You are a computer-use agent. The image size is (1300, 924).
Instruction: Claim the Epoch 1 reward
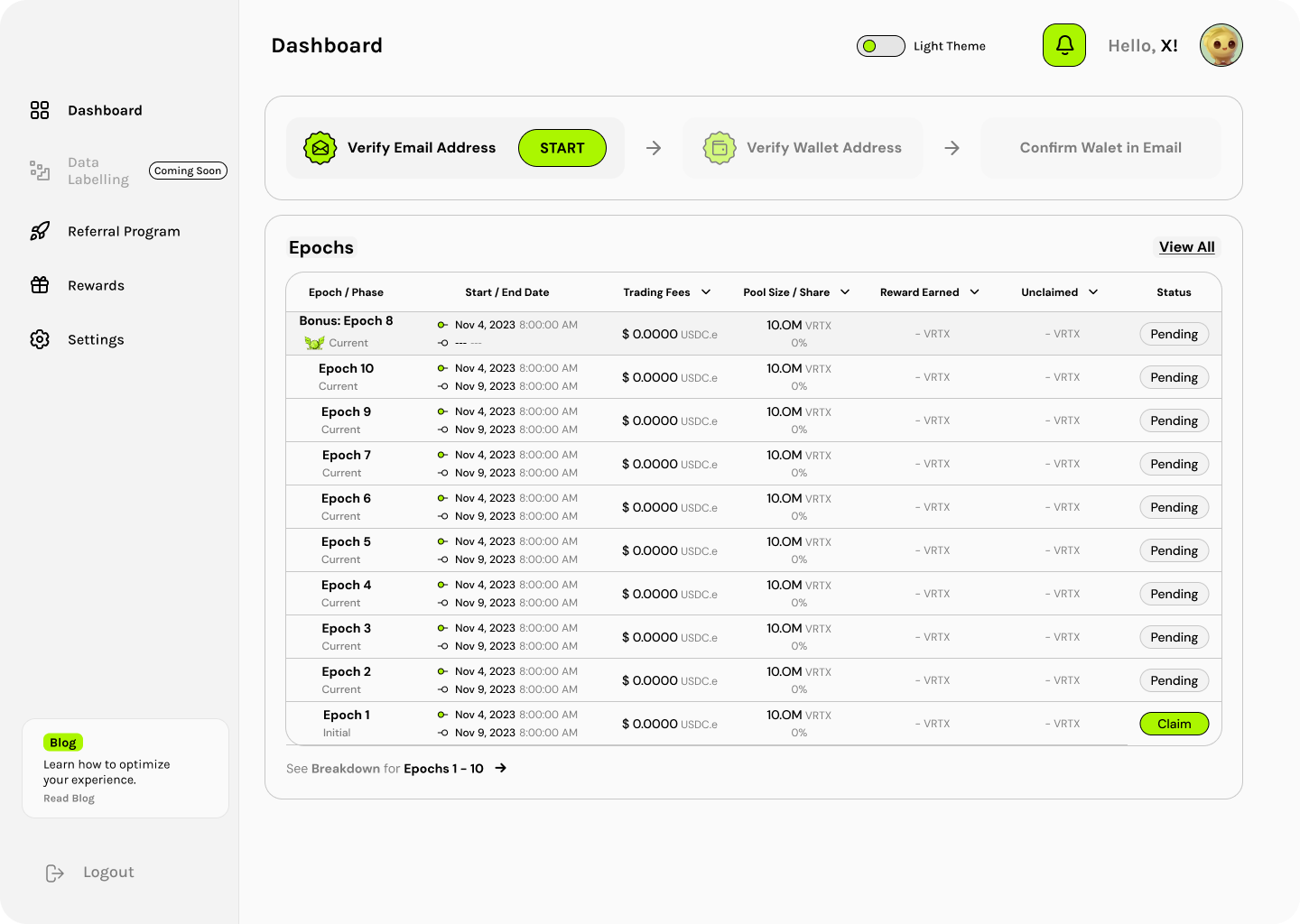[1174, 724]
